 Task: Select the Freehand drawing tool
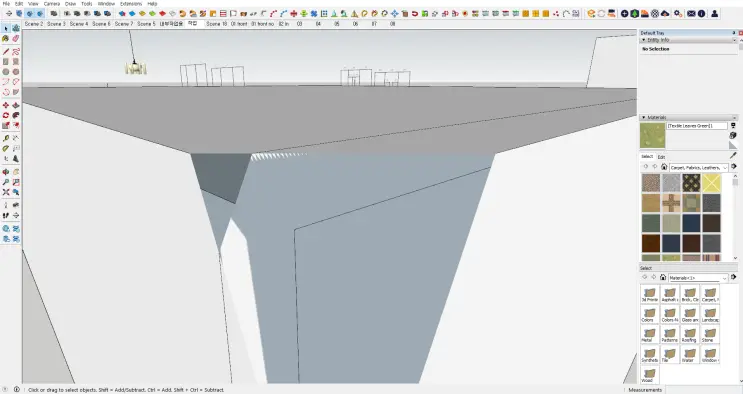click(16, 52)
